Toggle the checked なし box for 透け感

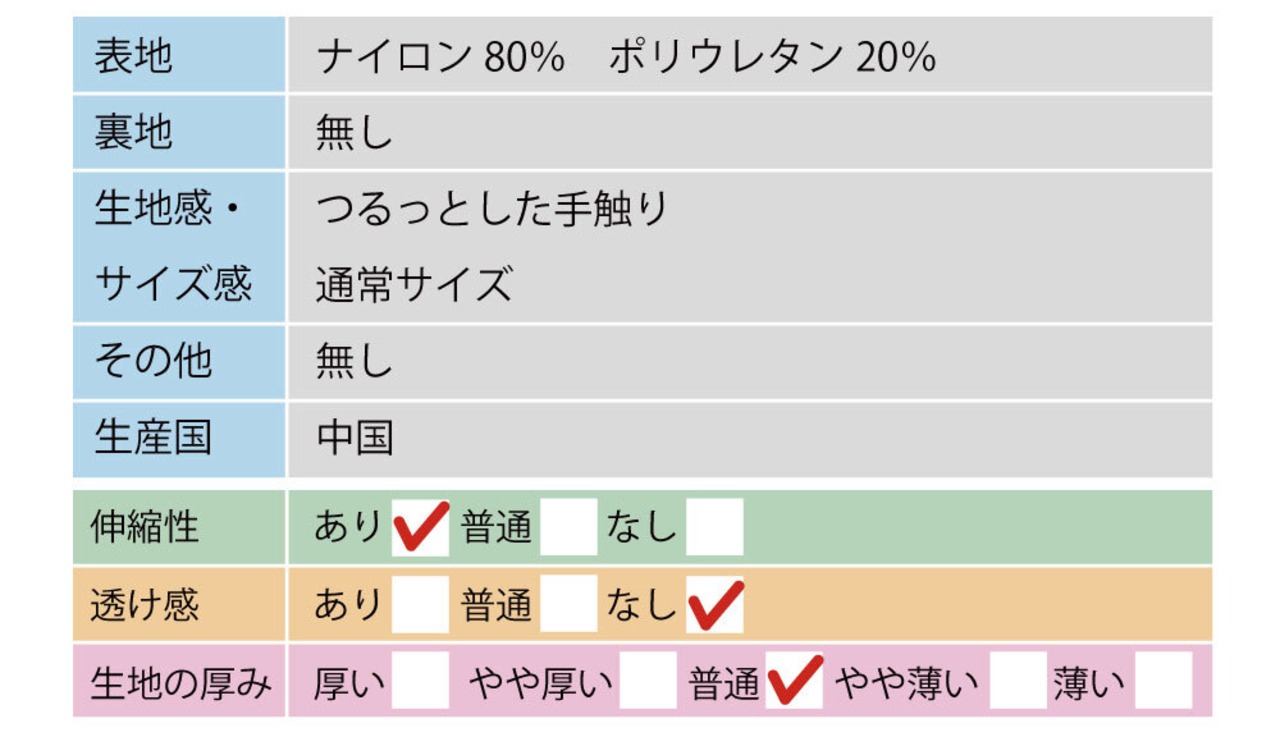pos(714,604)
